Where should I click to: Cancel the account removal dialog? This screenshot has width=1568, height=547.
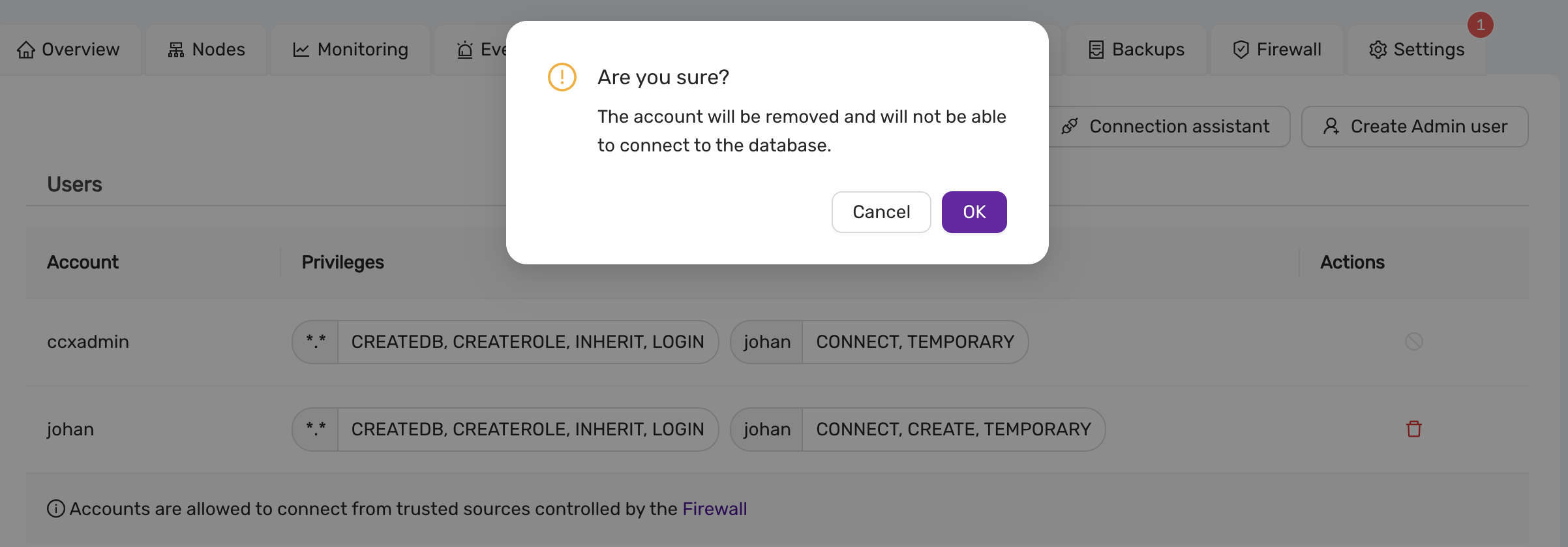(x=881, y=211)
